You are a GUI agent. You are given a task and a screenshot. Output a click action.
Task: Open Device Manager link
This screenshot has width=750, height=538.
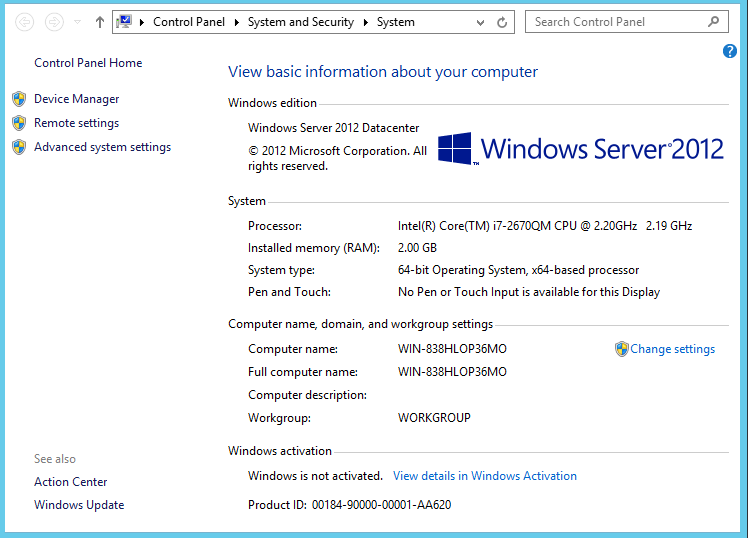pos(77,99)
